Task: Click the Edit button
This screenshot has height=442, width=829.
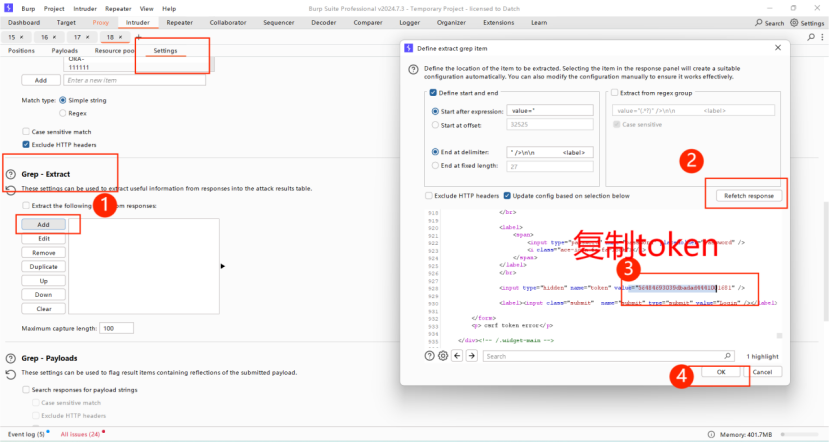Action: coord(43,238)
